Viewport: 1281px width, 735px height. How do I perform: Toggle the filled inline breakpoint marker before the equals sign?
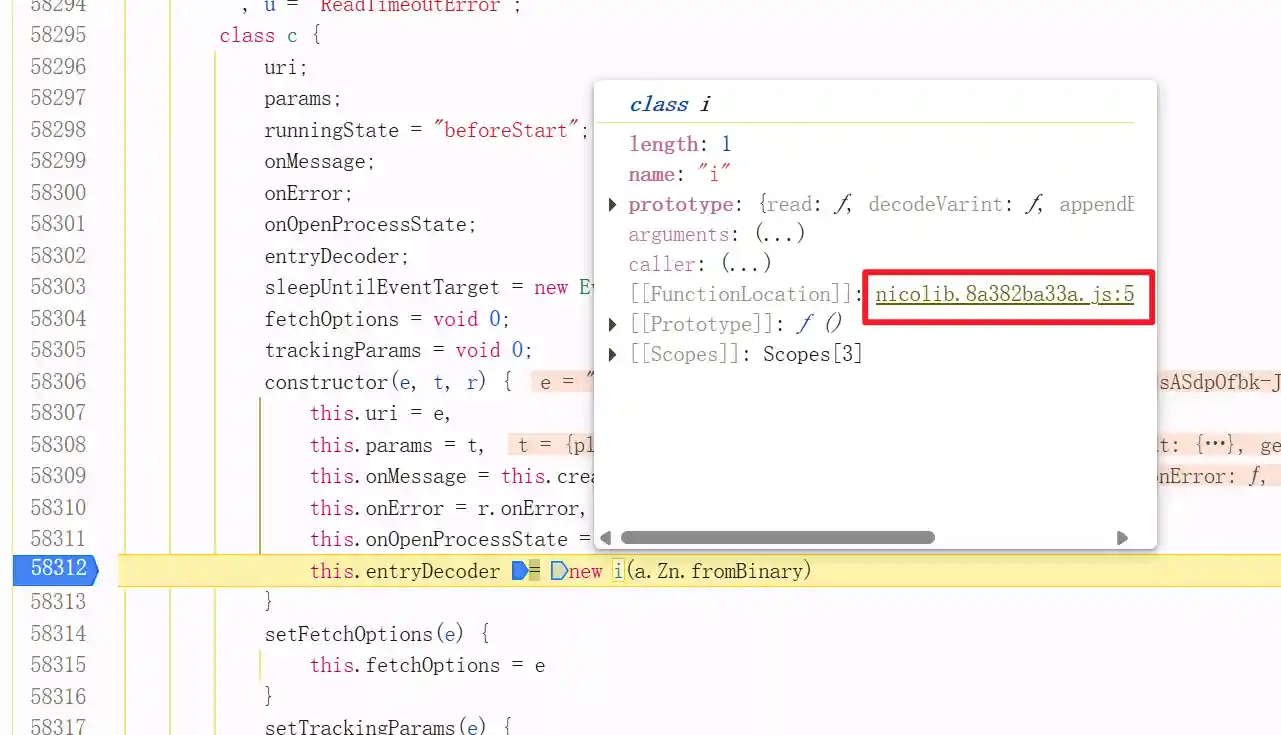[x=519, y=571]
